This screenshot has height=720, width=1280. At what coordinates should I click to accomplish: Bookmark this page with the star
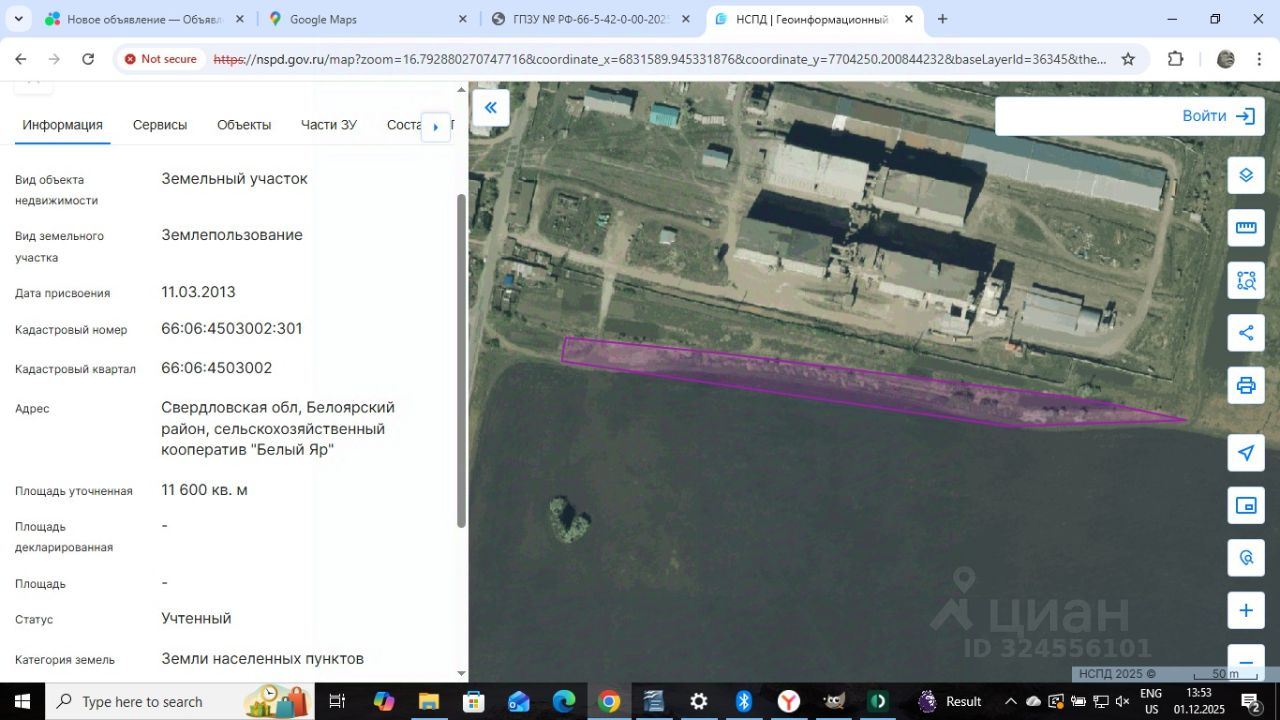click(1128, 59)
